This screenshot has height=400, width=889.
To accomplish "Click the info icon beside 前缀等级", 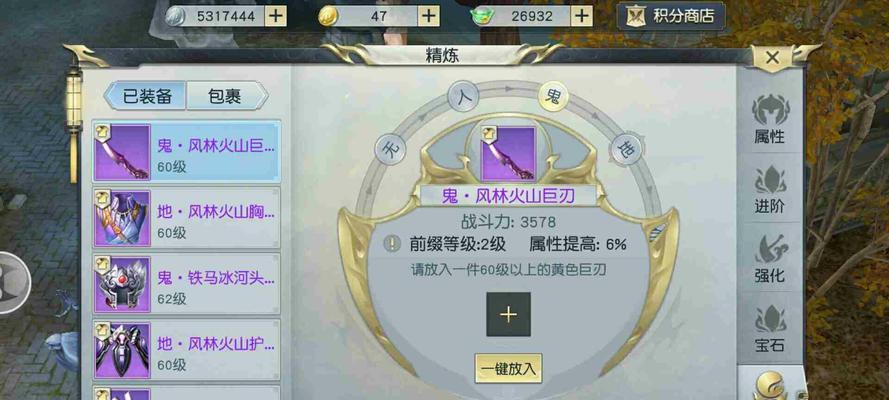I will 392,244.
